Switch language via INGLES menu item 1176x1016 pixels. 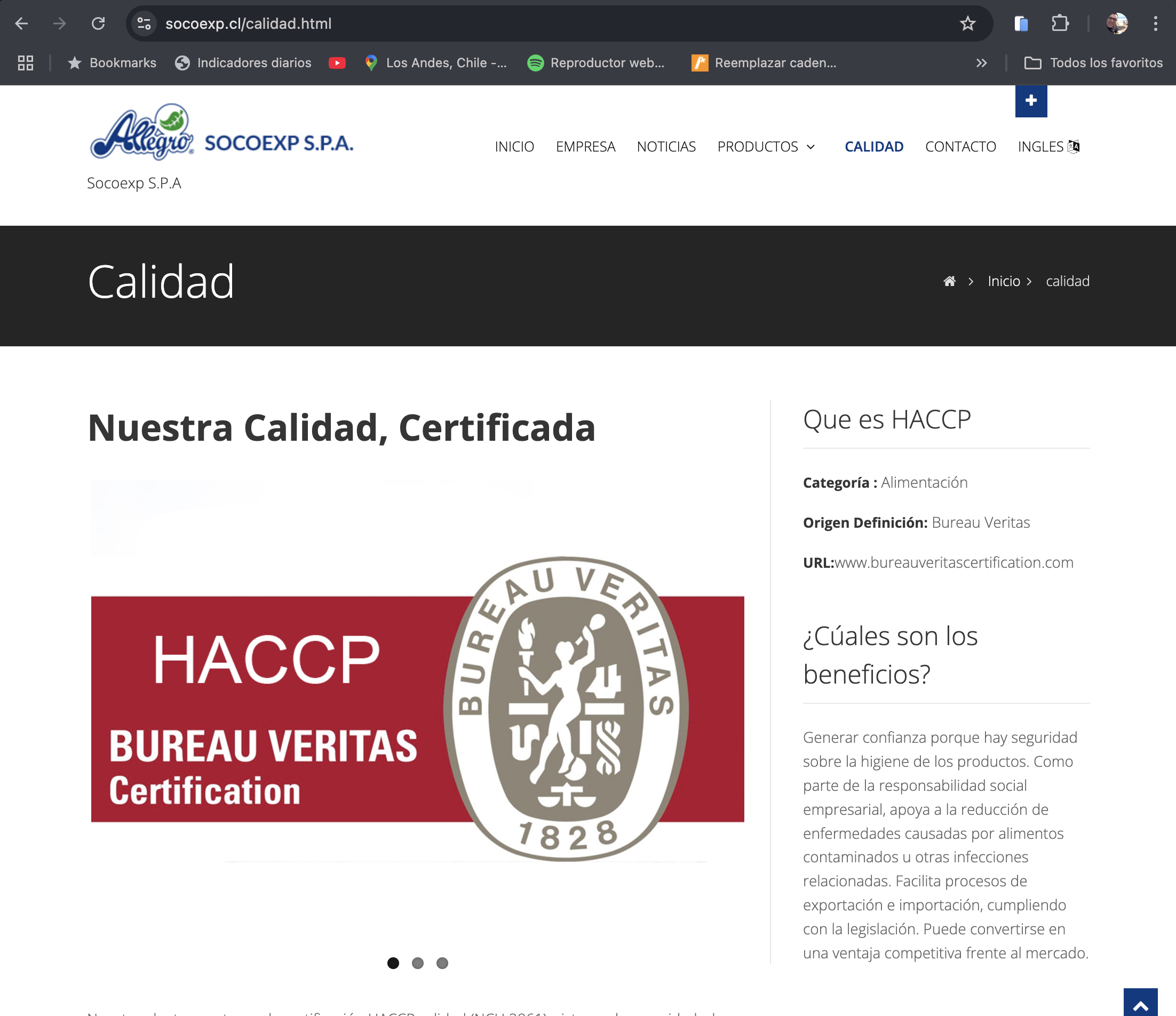tap(1048, 146)
